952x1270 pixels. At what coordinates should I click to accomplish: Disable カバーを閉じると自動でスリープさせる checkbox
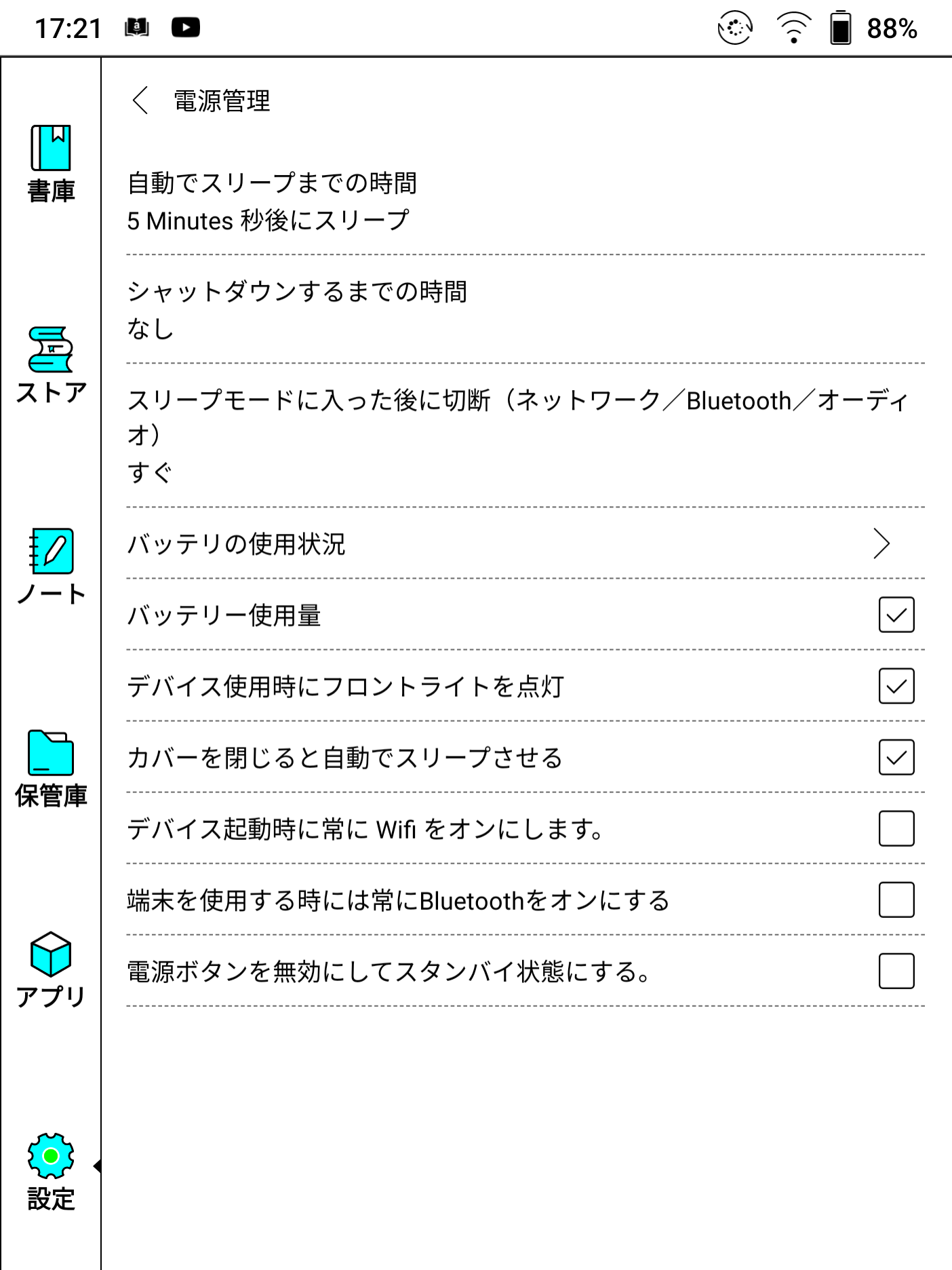click(896, 757)
